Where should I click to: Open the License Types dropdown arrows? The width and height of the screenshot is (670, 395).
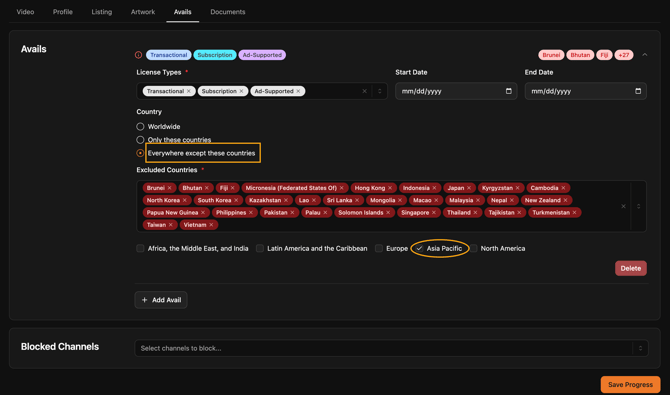(379, 91)
